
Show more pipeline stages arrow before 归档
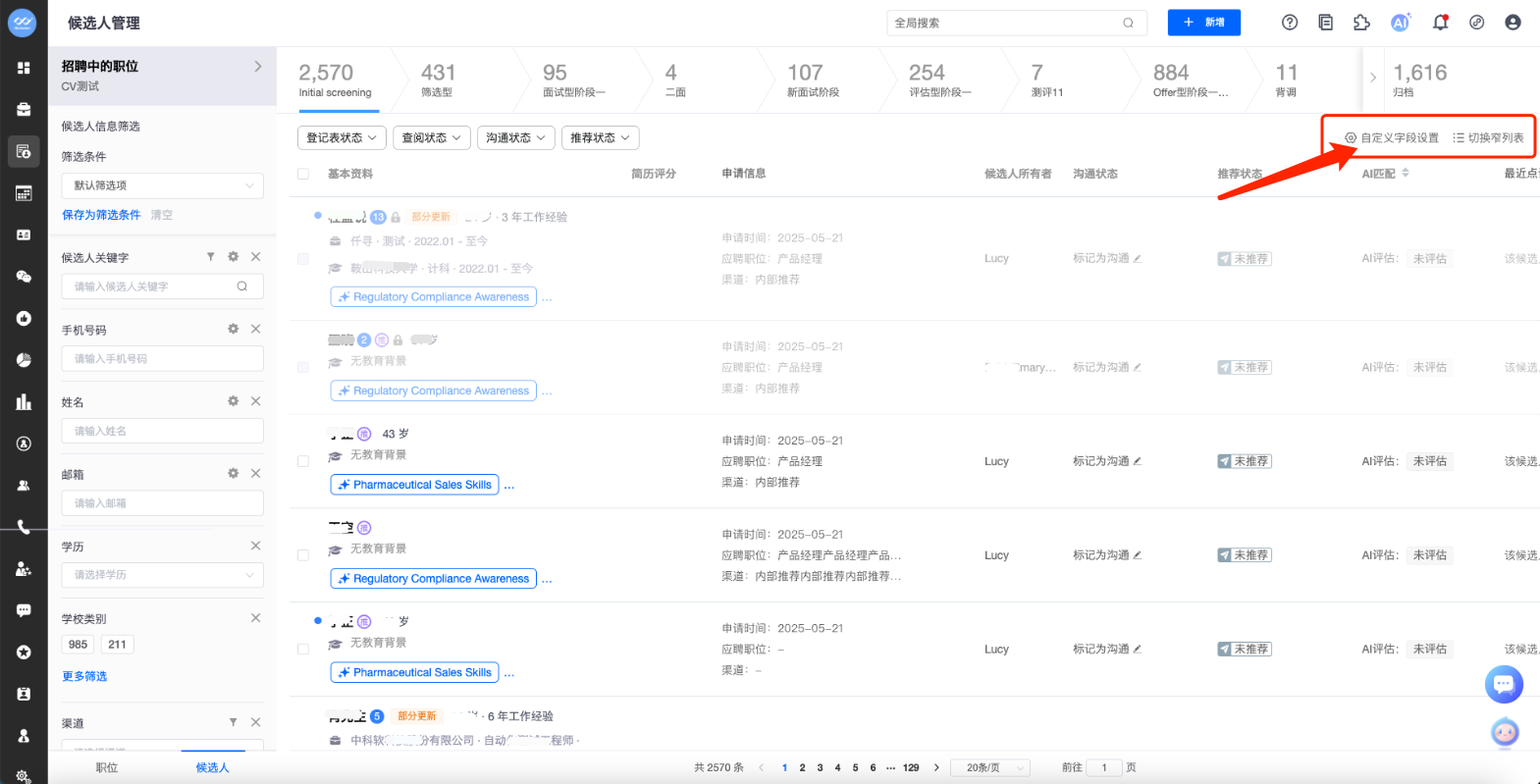point(1373,78)
